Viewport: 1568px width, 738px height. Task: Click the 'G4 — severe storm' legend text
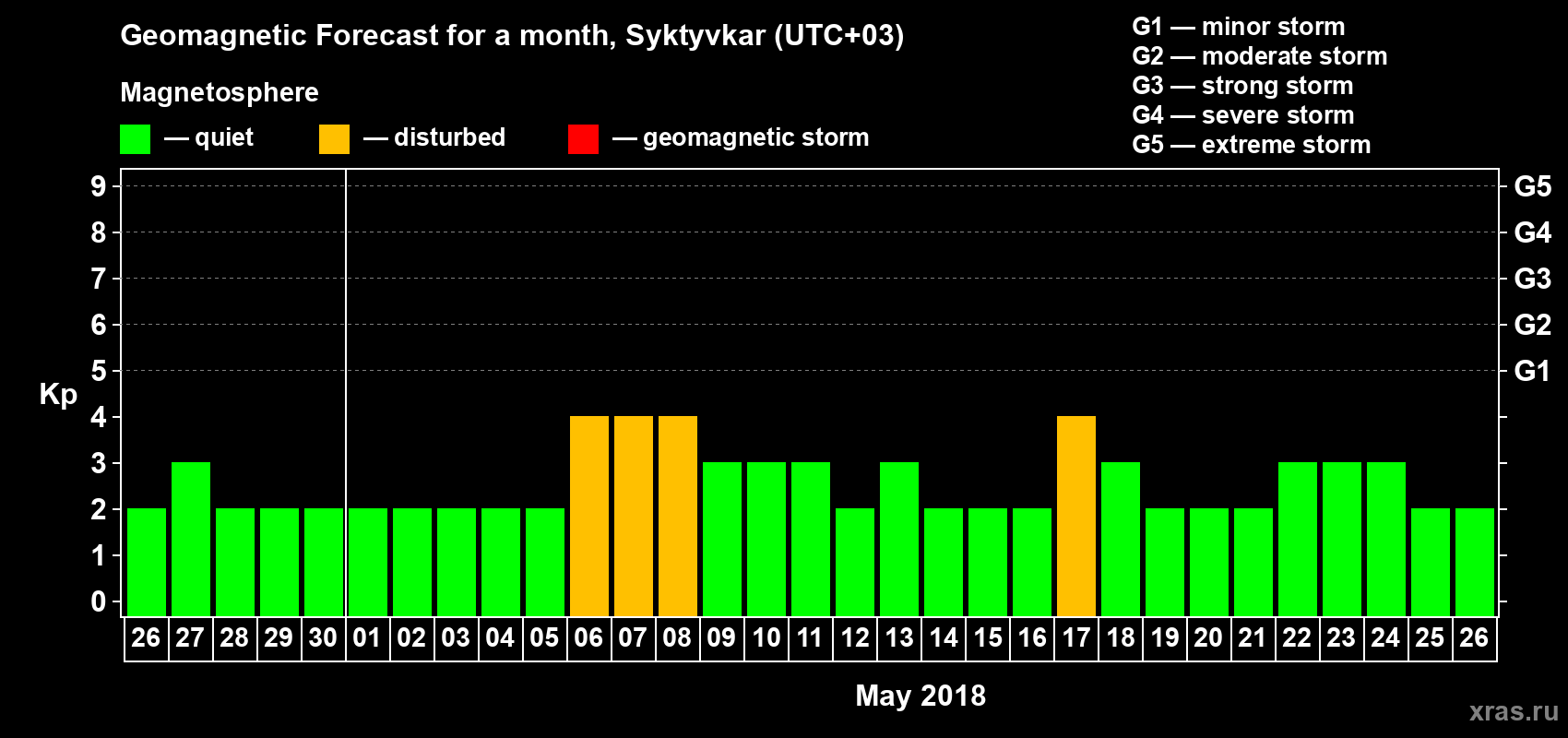pos(1243,115)
